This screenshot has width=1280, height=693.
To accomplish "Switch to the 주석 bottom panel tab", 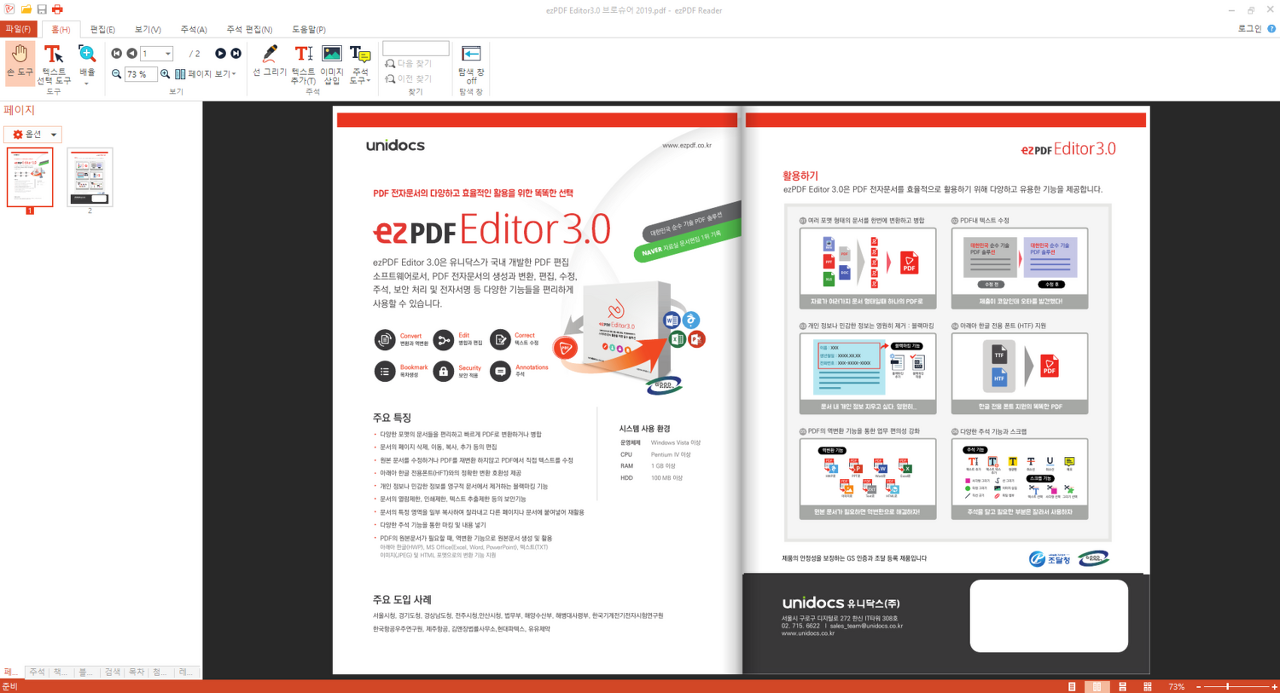I will coord(37,672).
